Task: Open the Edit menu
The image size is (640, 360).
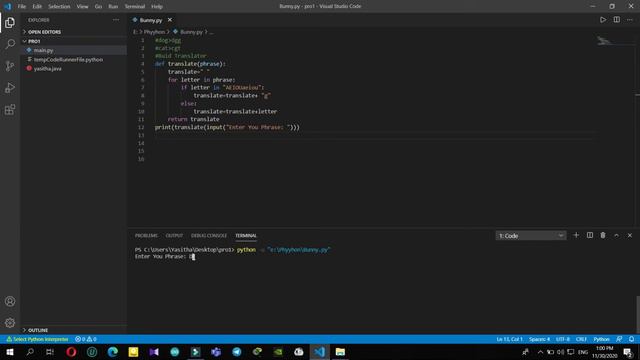Action: (x=37, y=7)
